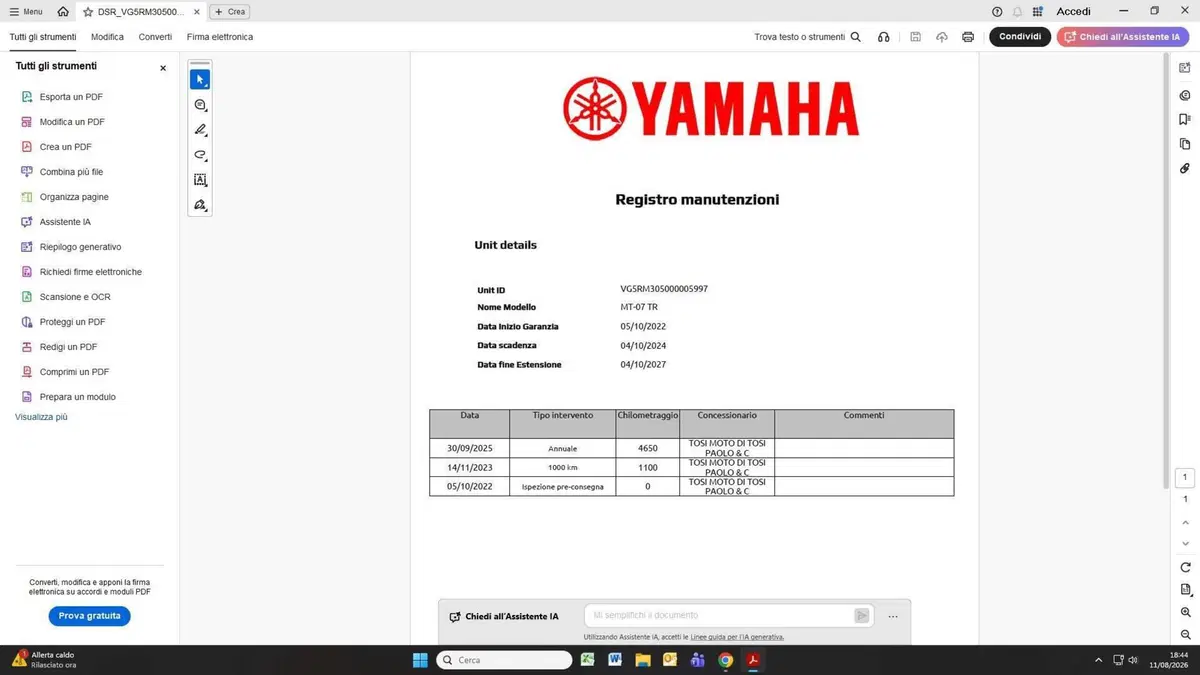The height and width of the screenshot is (675, 1200).
Task: Open Proteggi un PDF tool
Action: pyautogui.click(x=72, y=322)
